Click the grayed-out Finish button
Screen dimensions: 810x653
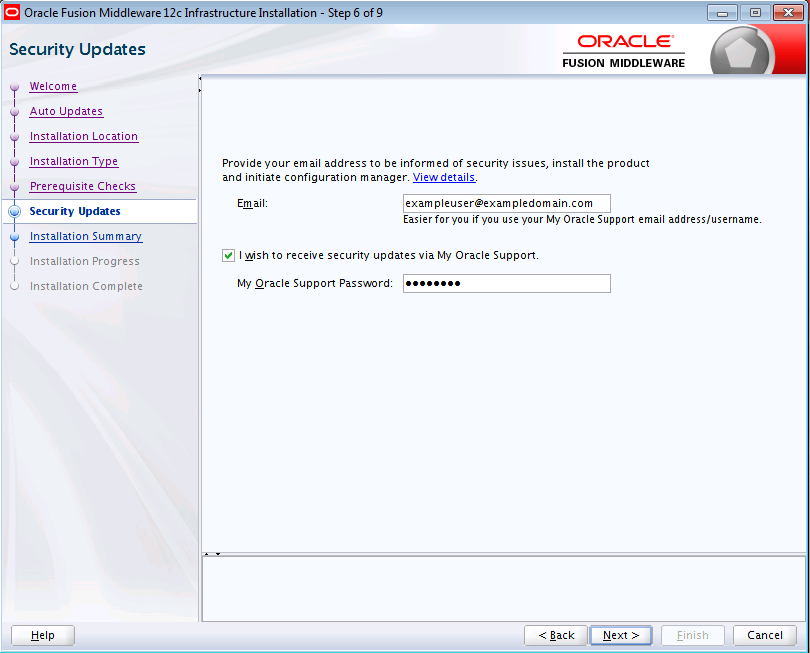(693, 635)
